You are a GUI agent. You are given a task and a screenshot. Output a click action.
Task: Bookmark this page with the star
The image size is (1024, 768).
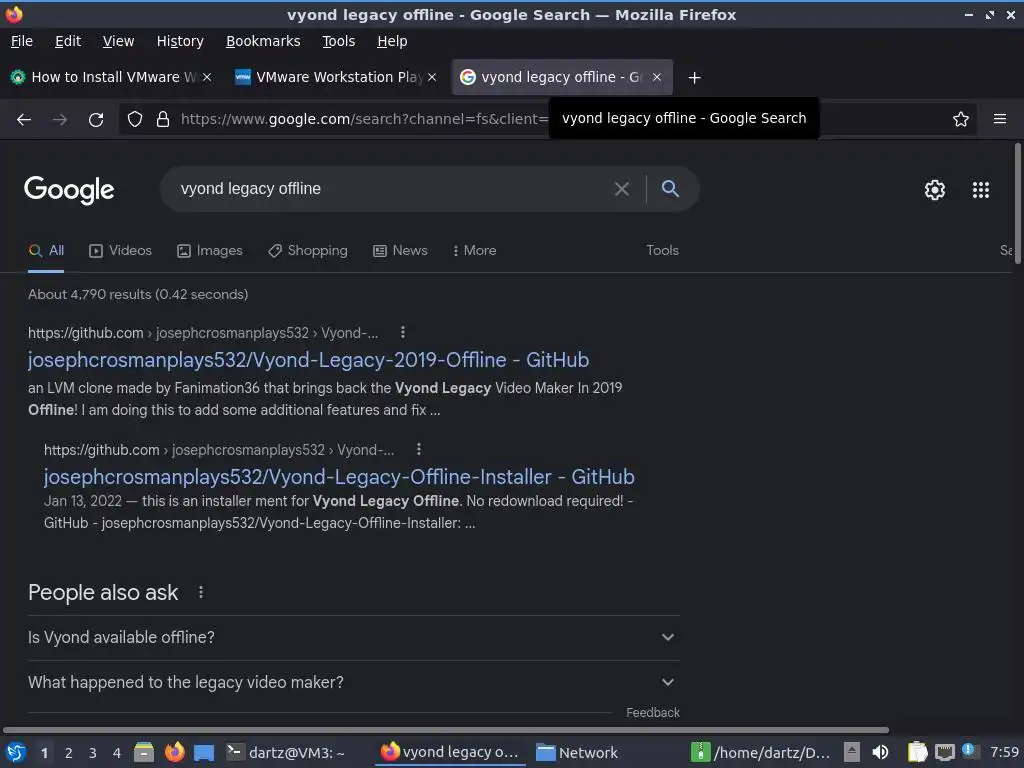(961, 119)
